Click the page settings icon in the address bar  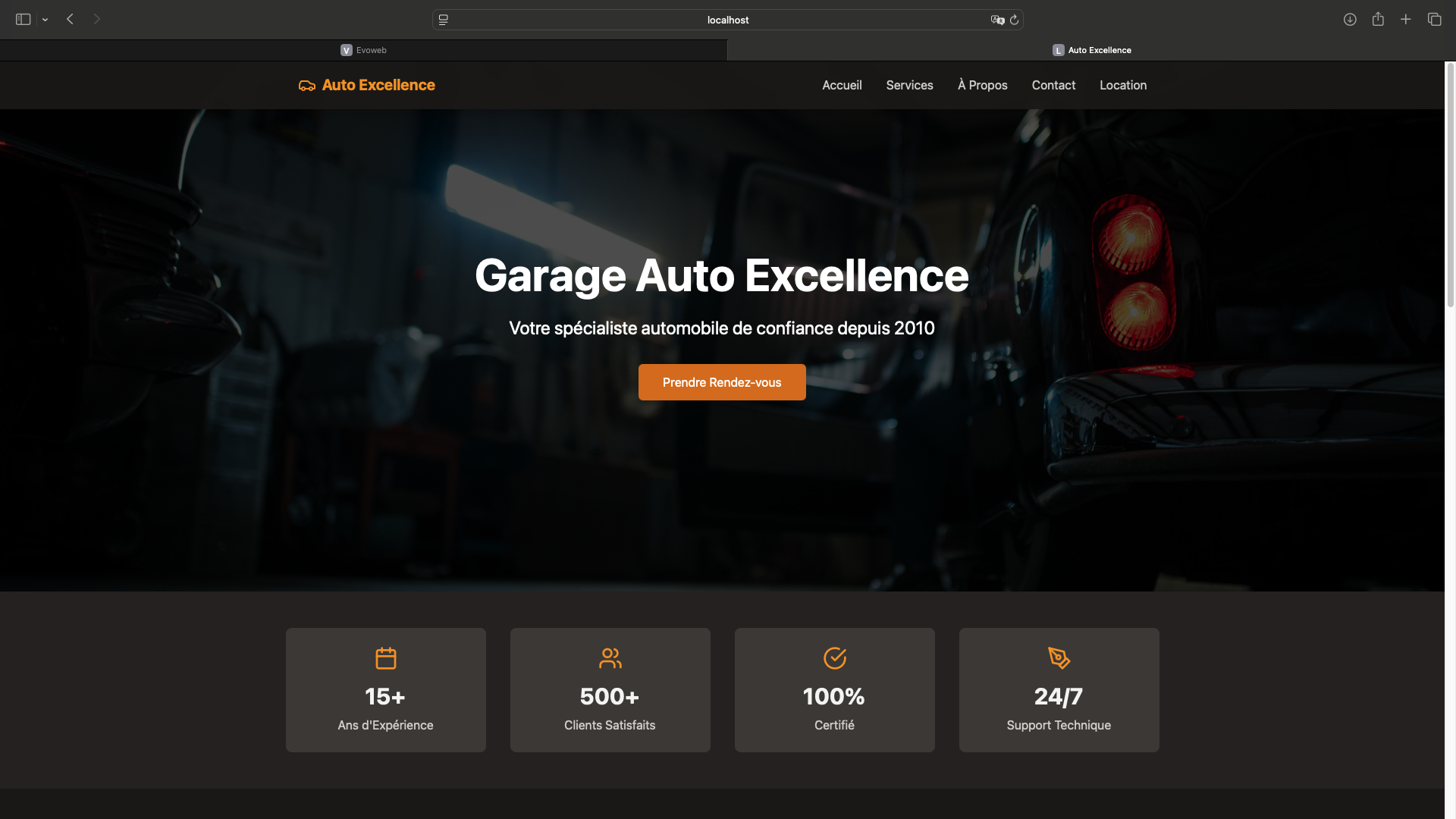443,20
